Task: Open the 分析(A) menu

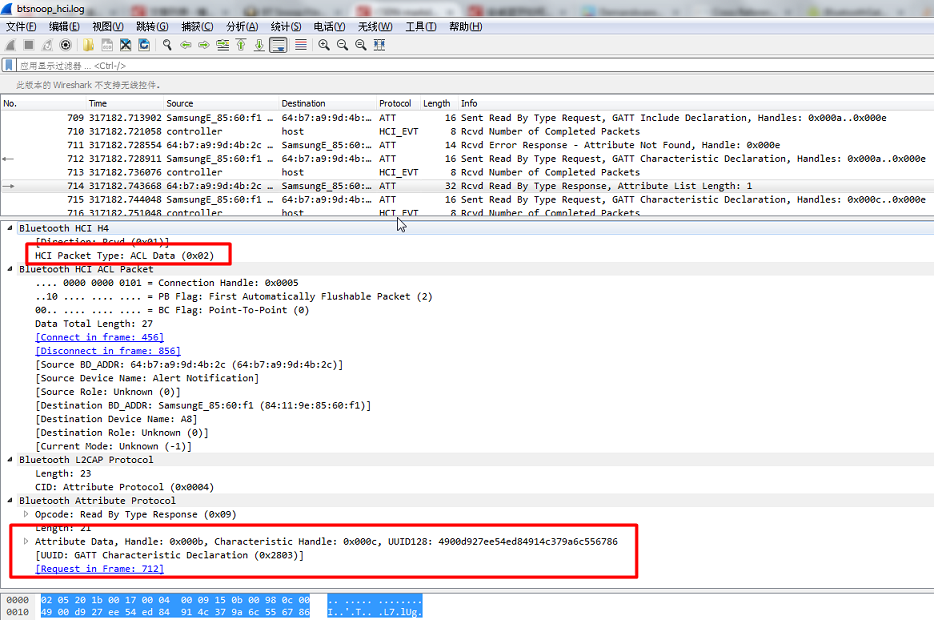Action: (x=242, y=26)
